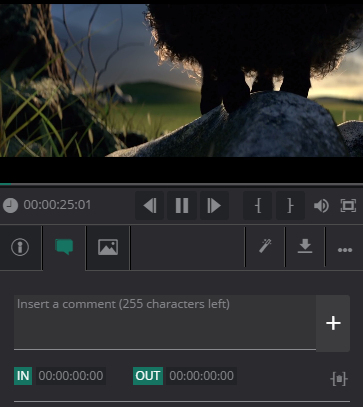The image size is (363, 407).
Task: Edit the OUT timecode 00:00:00:00 field
Action: point(202,376)
